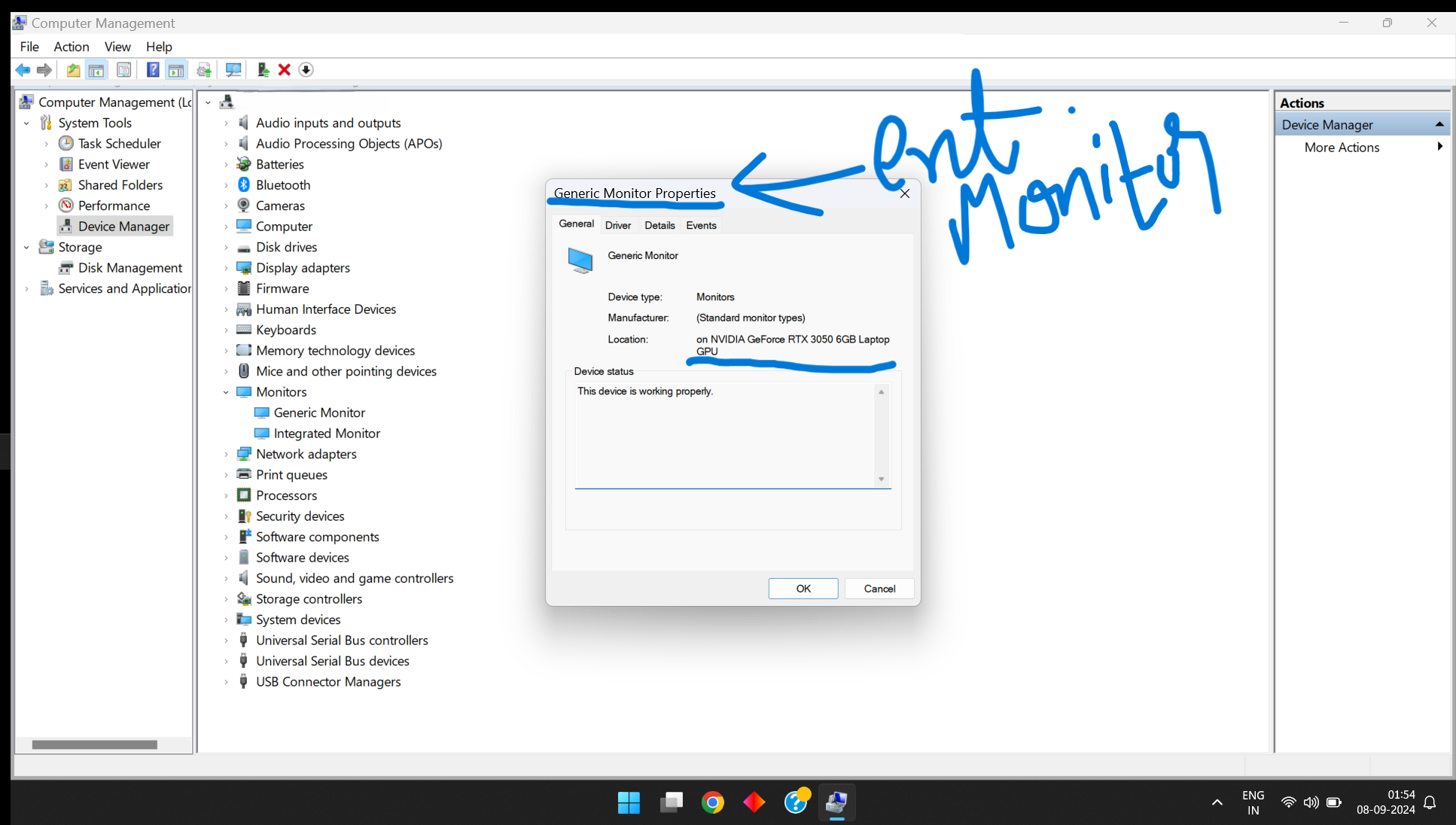Open Windows Start menu on taskbar
This screenshot has height=825, width=1456.
coord(629,802)
